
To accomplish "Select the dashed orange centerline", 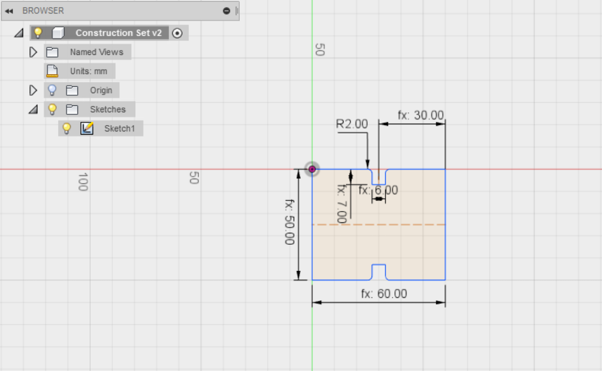I will point(379,225).
